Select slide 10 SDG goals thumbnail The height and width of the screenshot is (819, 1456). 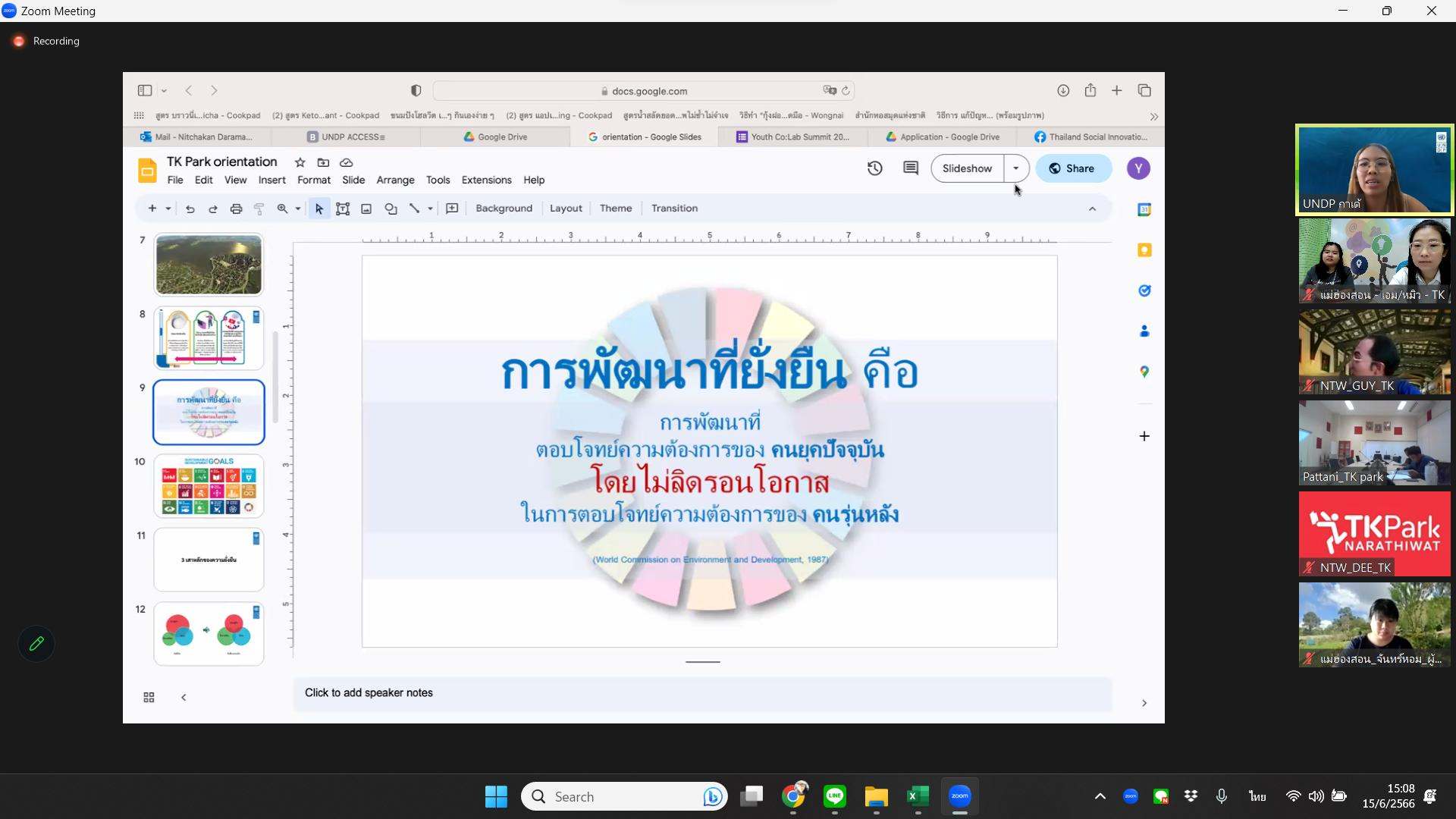(x=209, y=485)
